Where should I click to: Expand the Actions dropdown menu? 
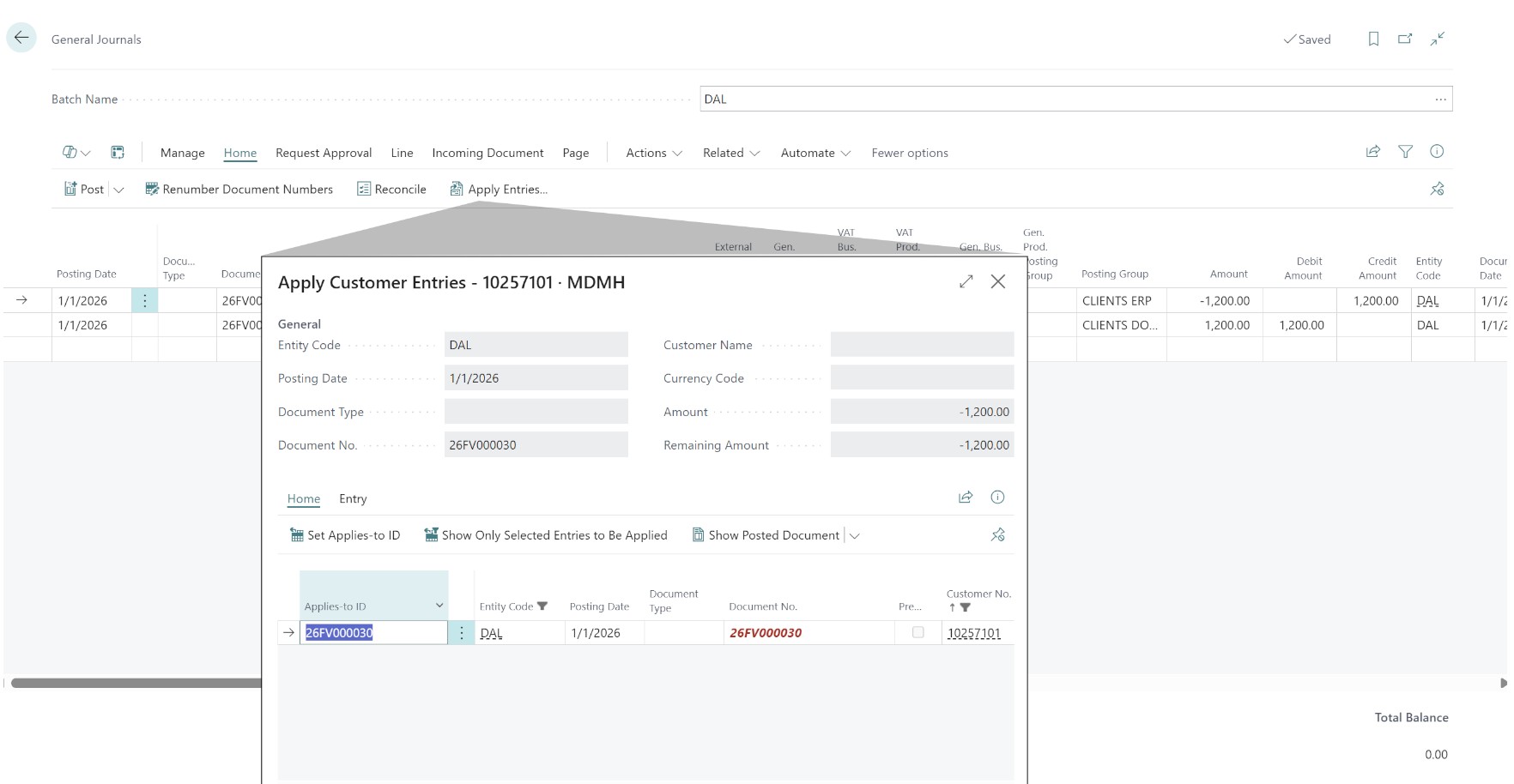pyautogui.click(x=654, y=153)
